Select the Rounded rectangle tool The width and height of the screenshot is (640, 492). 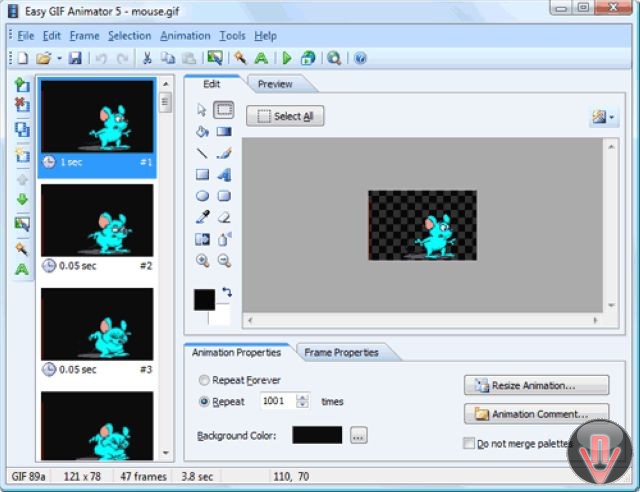(x=224, y=196)
